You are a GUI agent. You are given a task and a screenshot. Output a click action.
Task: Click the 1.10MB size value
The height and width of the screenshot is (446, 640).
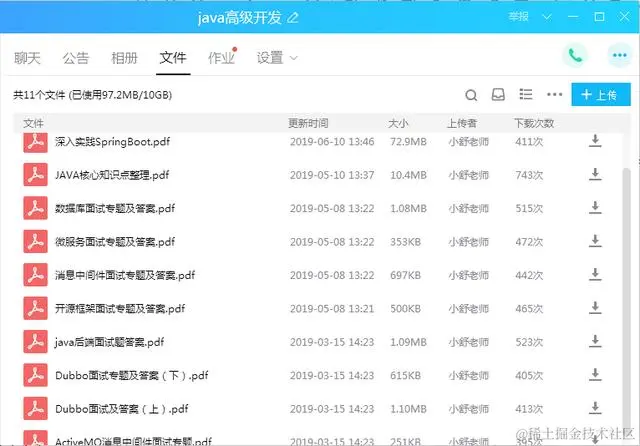(x=408, y=409)
